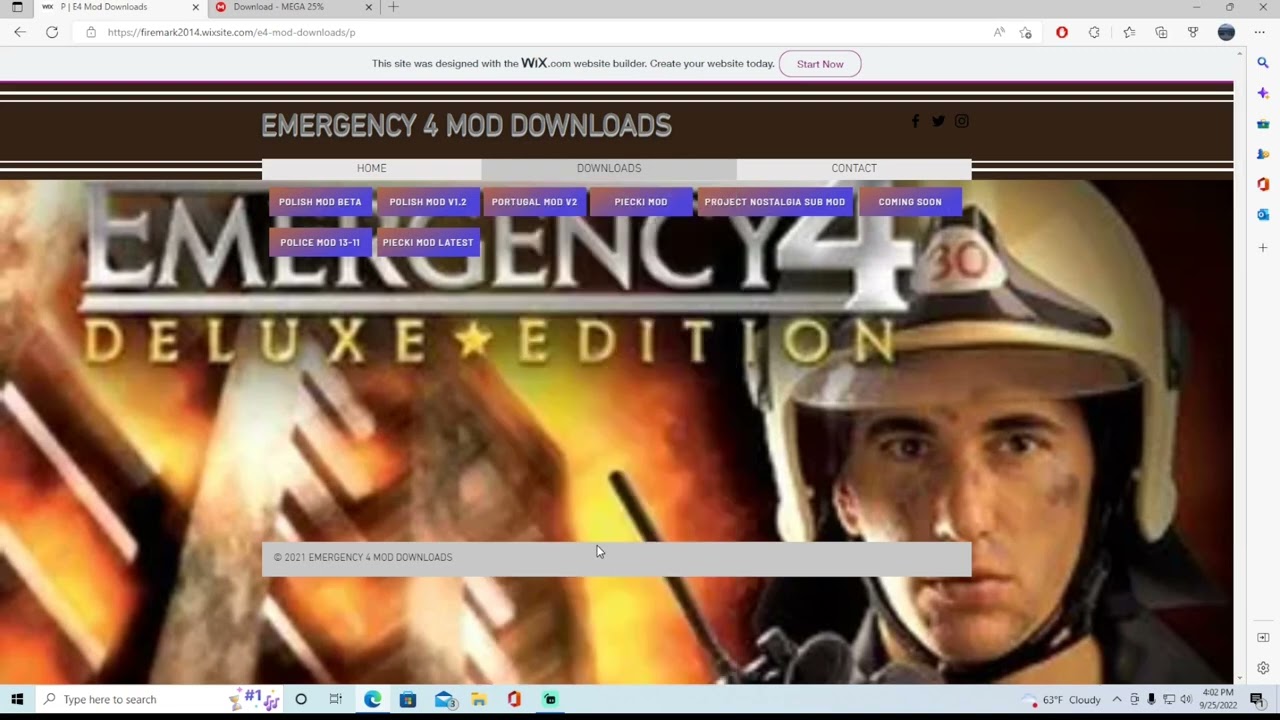
Task: Click the POLISH MOD V1.2 button
Action: click(428, 202)
